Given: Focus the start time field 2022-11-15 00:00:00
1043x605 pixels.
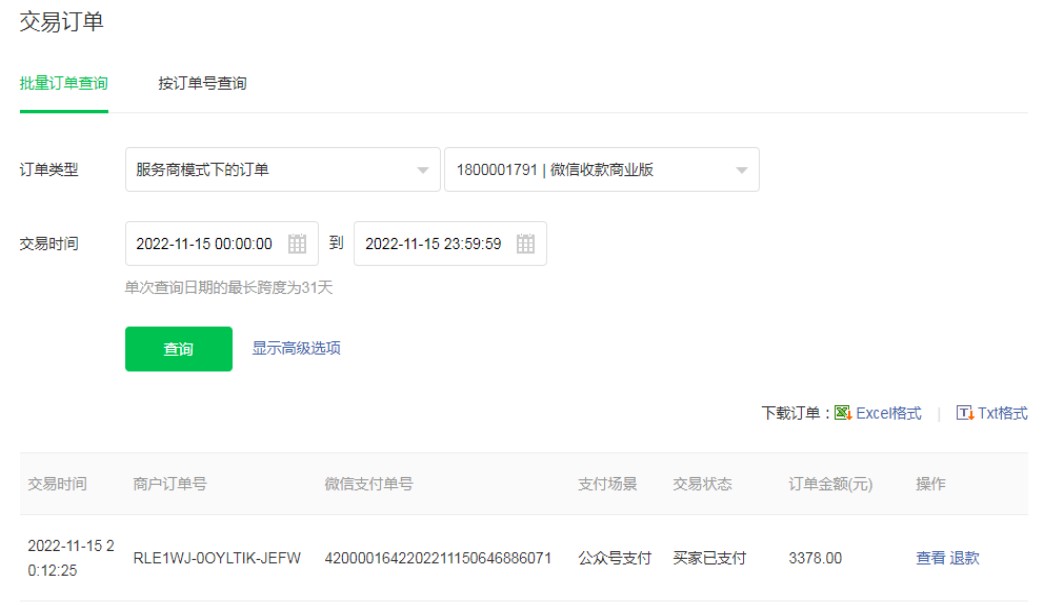Looking at the screenshot, I should pos(205,244).
